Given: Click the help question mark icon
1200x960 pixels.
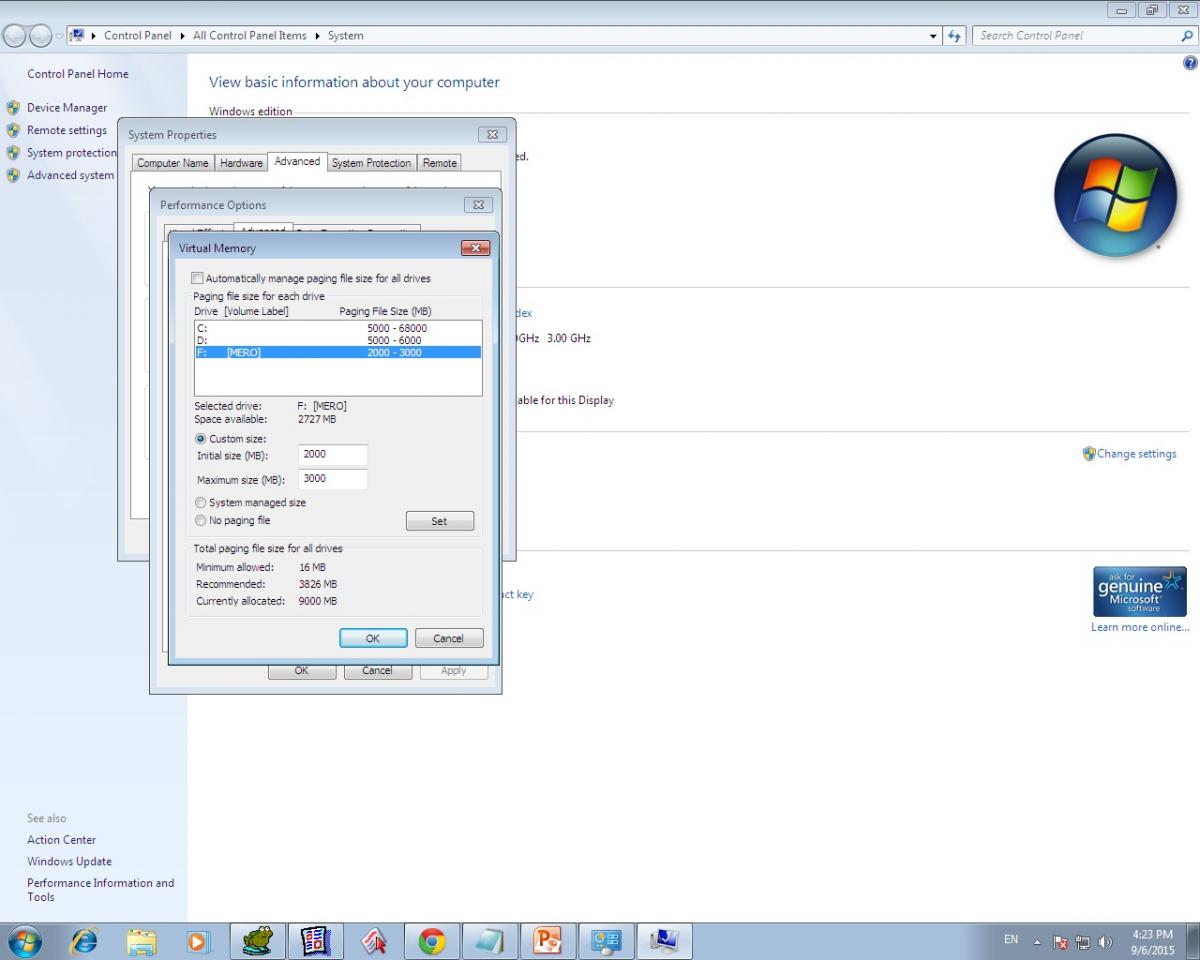Looking at the screenshot, I should click(1190, 63).
